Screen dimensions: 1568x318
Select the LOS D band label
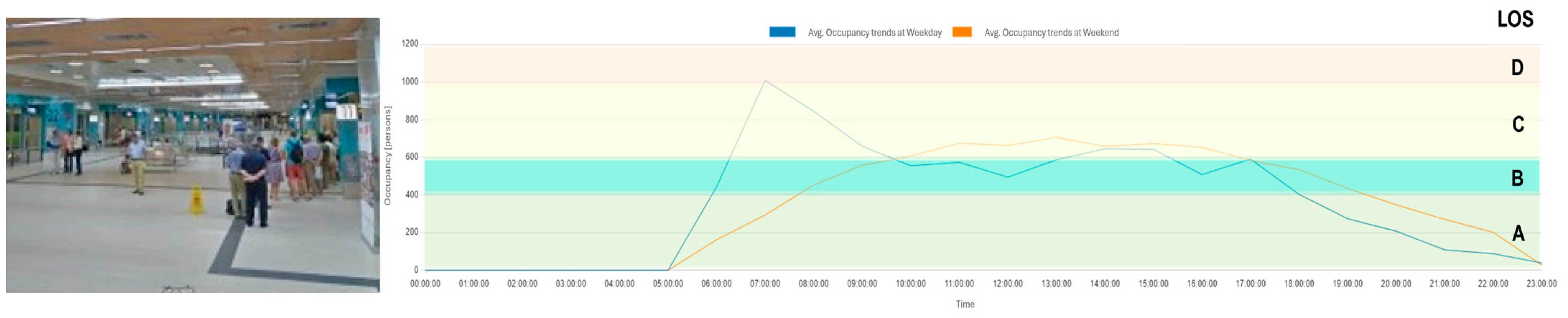coord(1517,68)
